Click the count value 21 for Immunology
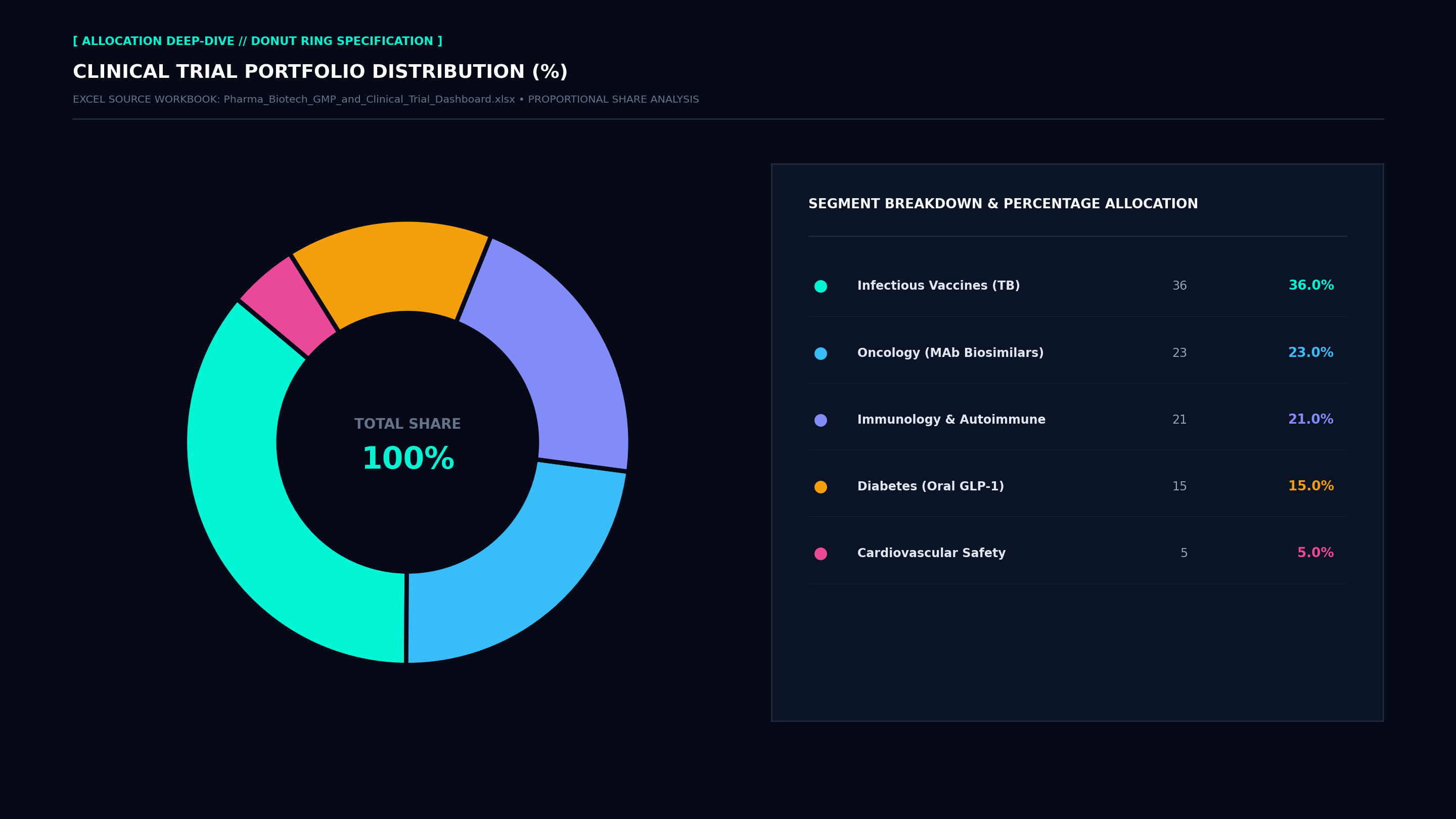The image size is (1456, 819). click(1179, 420)
